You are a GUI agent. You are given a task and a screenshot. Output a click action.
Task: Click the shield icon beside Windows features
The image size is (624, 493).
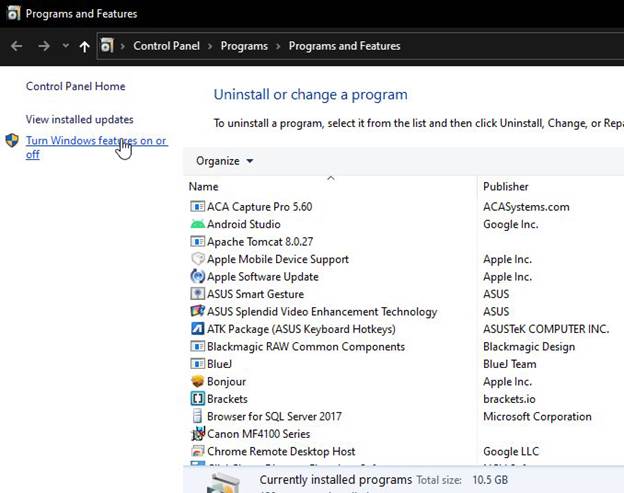[x=12, y=140]
